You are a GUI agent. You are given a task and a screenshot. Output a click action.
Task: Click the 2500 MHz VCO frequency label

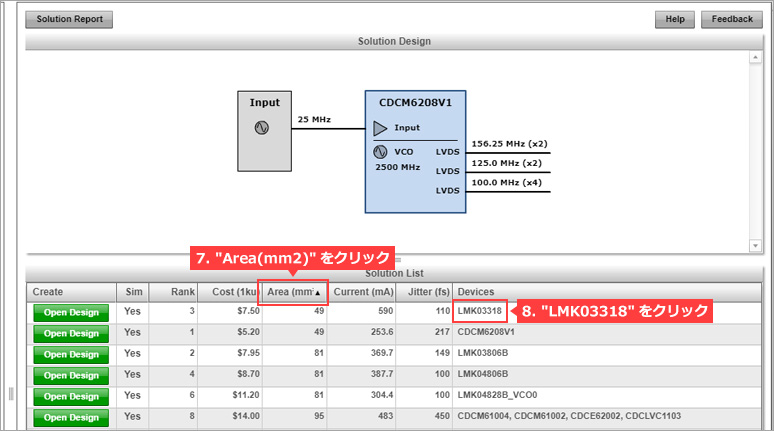click(x=397, y=167)
